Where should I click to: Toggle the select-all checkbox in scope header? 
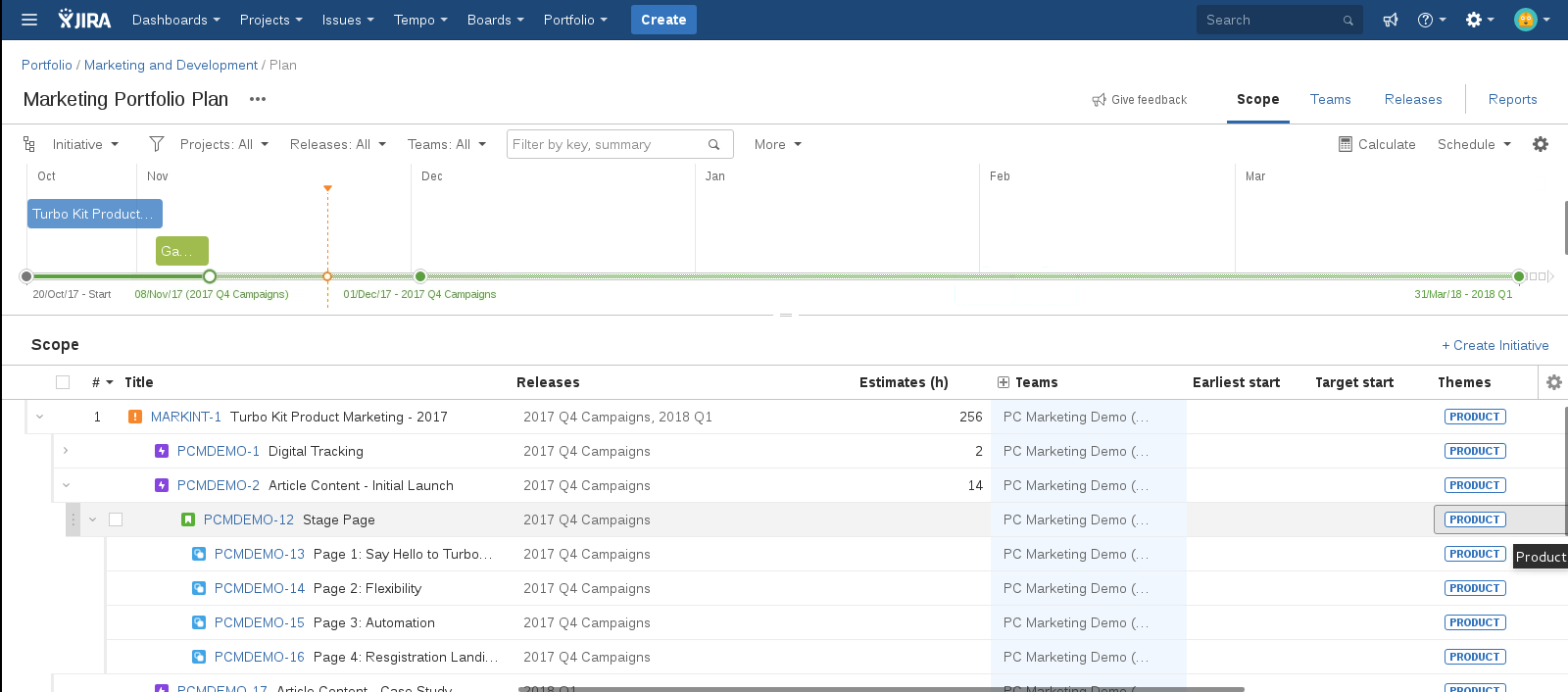[63, 382]
